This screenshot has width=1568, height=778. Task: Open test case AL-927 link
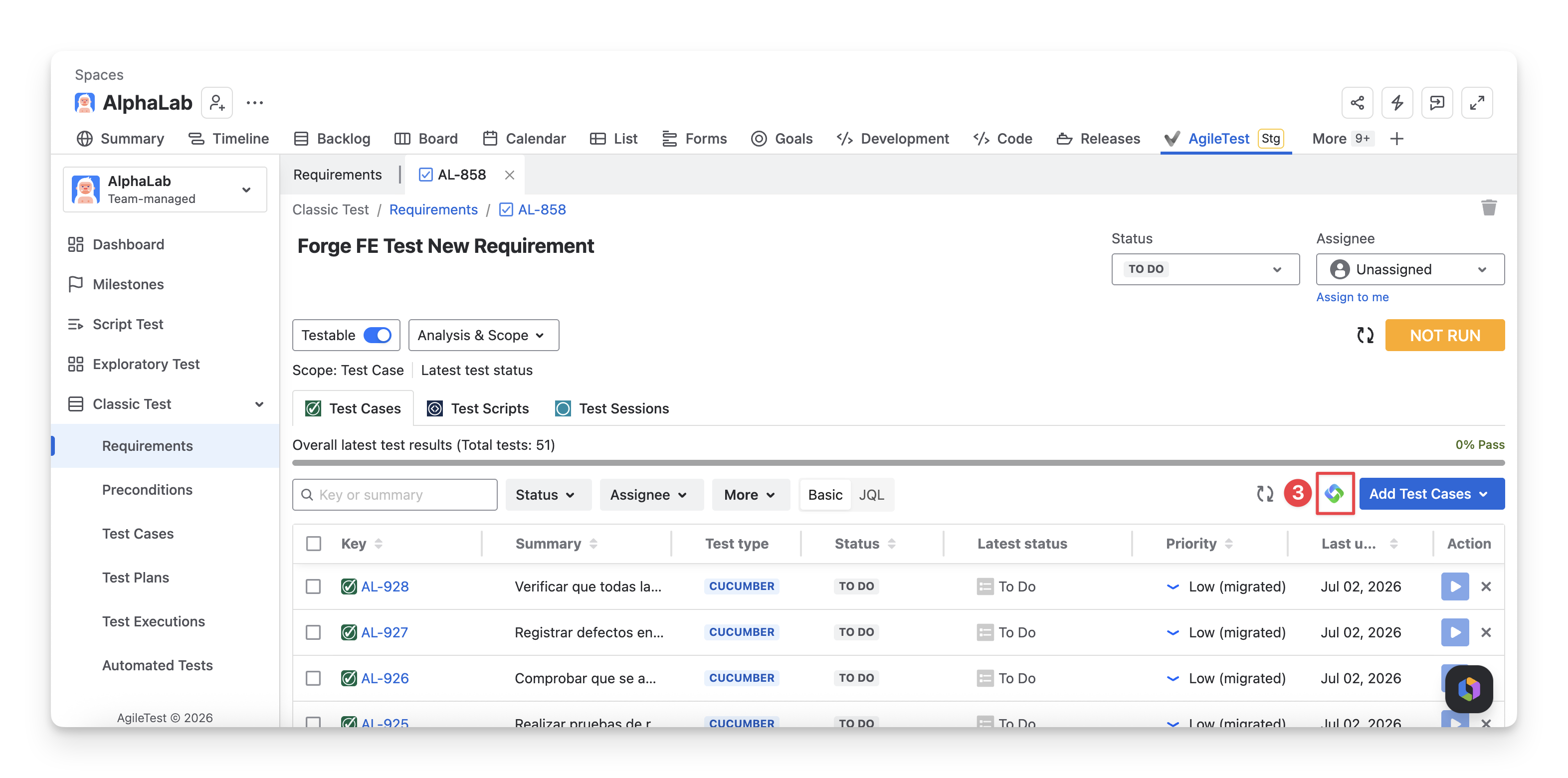click(385, 632)
